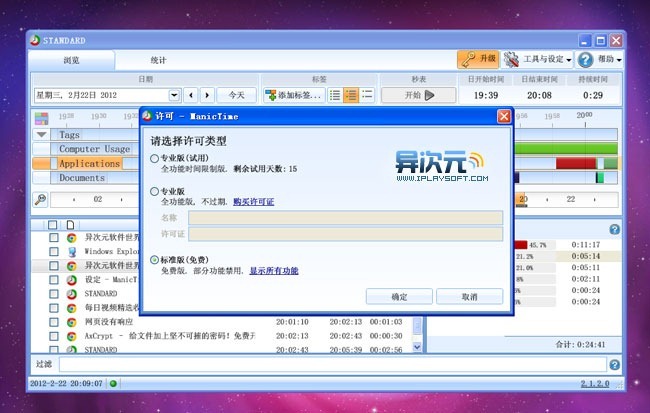Select the AxCrypt list entry

coord(170,336)
